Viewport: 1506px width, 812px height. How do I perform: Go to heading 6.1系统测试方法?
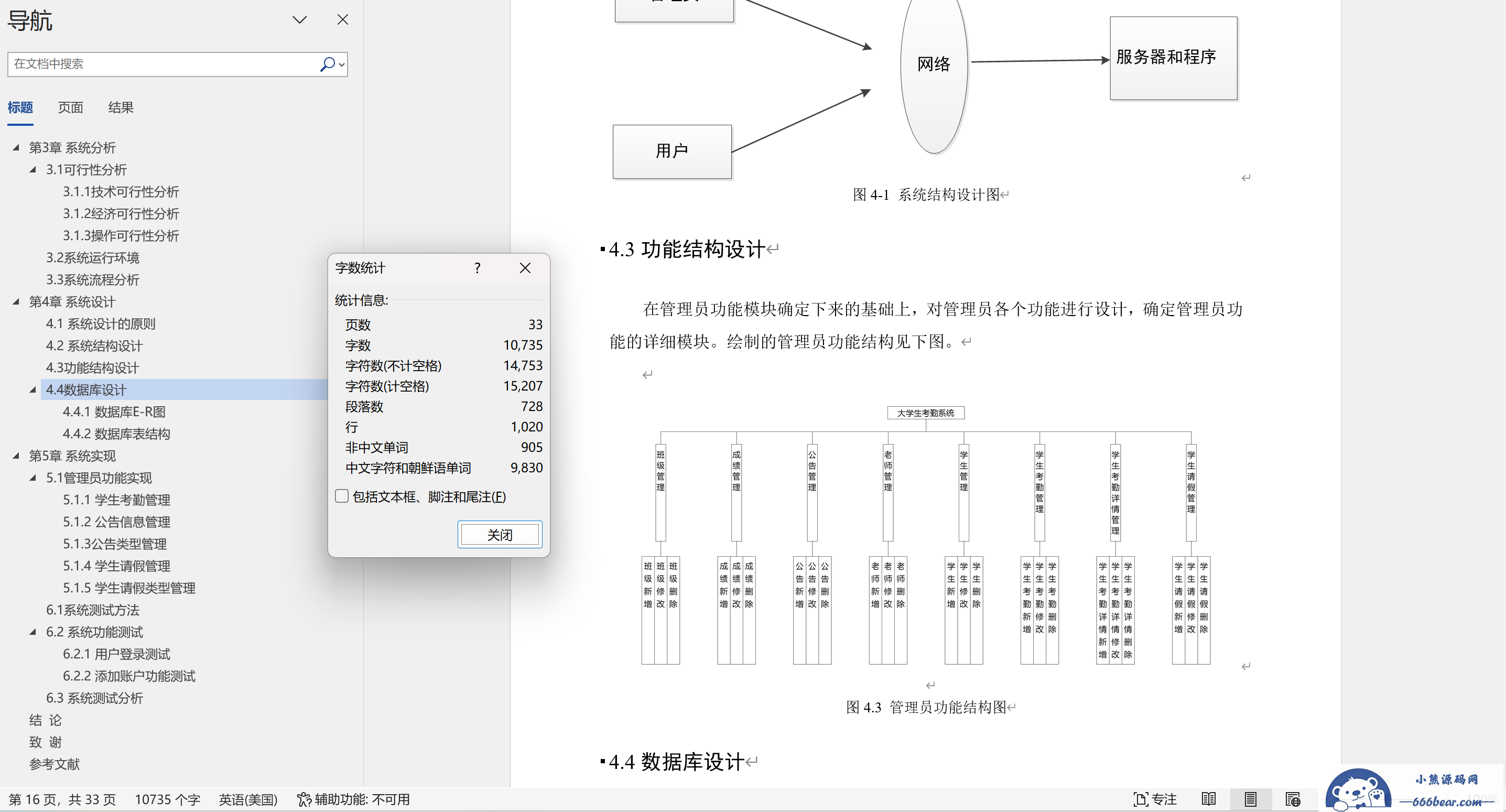point(92,610)
